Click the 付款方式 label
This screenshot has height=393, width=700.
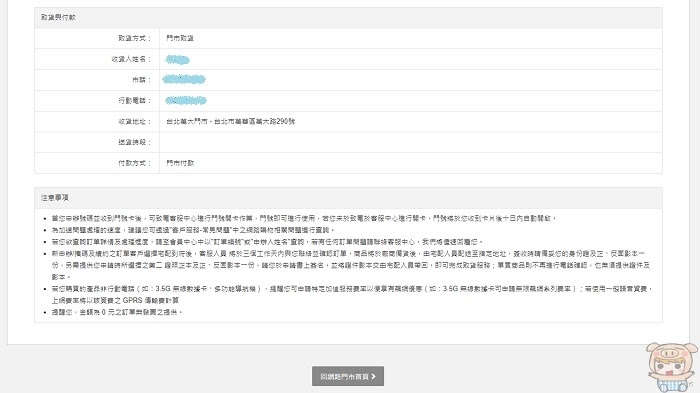tap(134, 163)
